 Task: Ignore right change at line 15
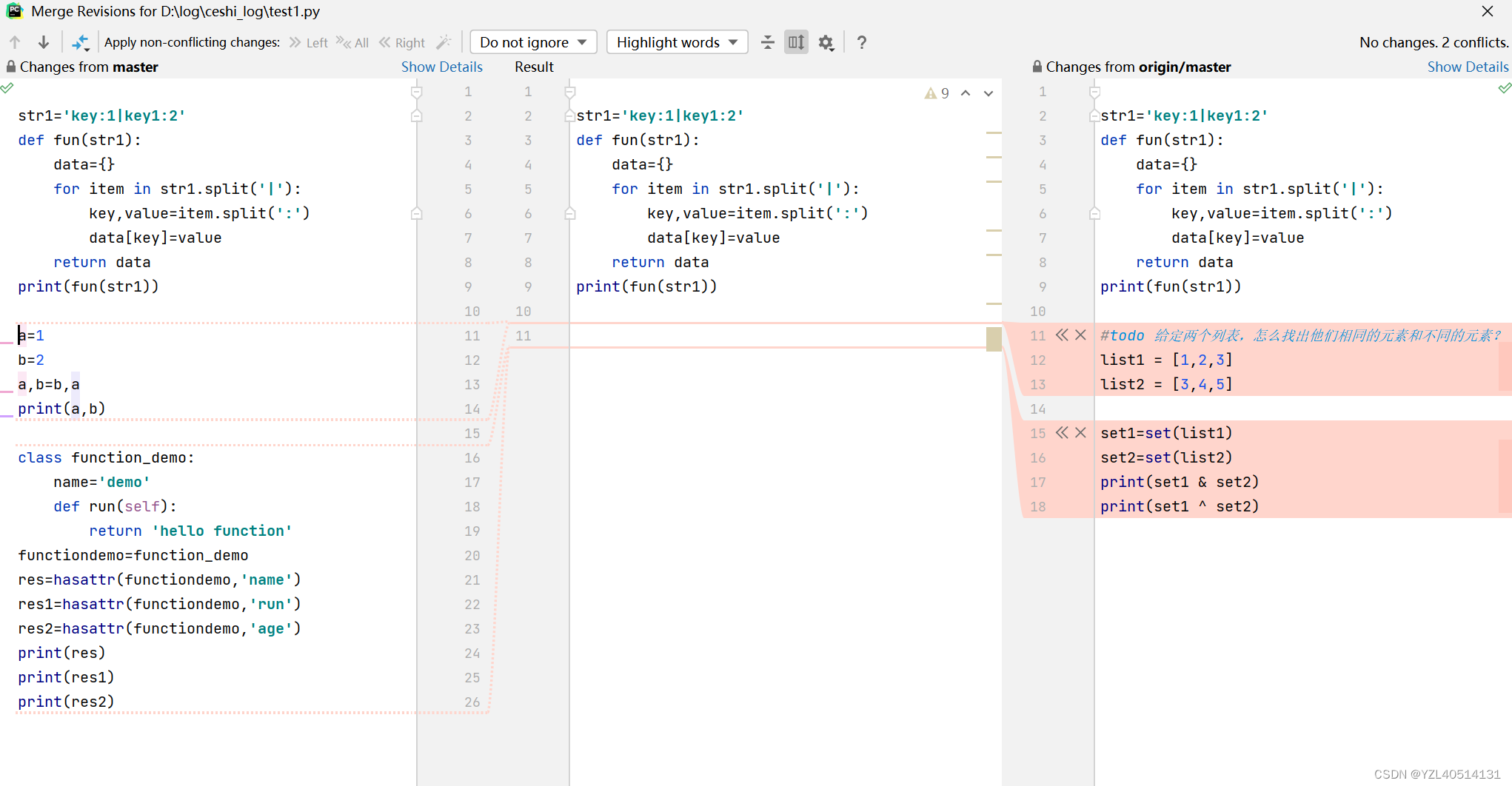[1081, 433]
